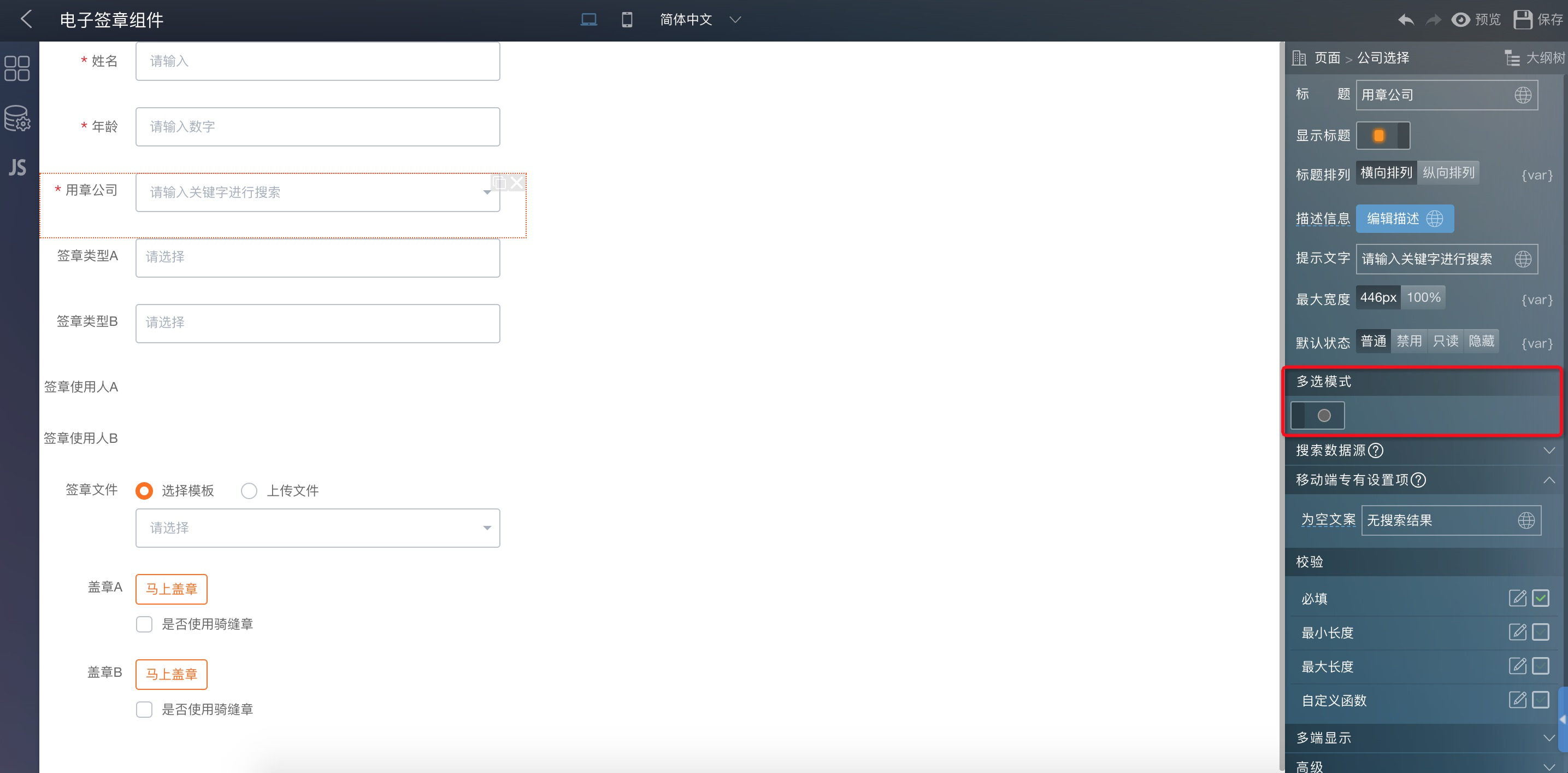This screenshot has height=773, width=1568.
Task: Click the 马上盖章 button for 盖章A
Action: pyautogui.click(x=171, y=589)
